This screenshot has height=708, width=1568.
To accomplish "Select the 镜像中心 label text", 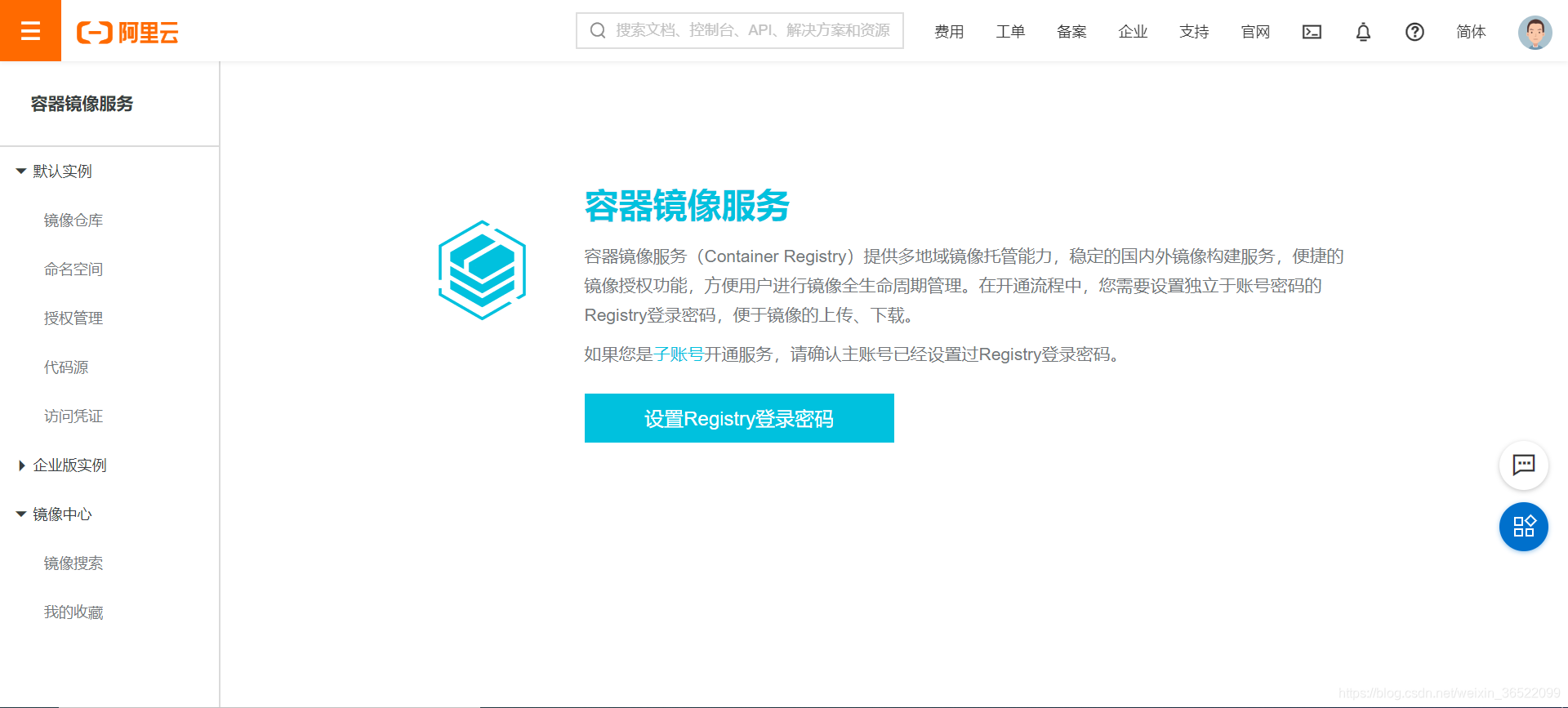I will click(x=62, y=514).
